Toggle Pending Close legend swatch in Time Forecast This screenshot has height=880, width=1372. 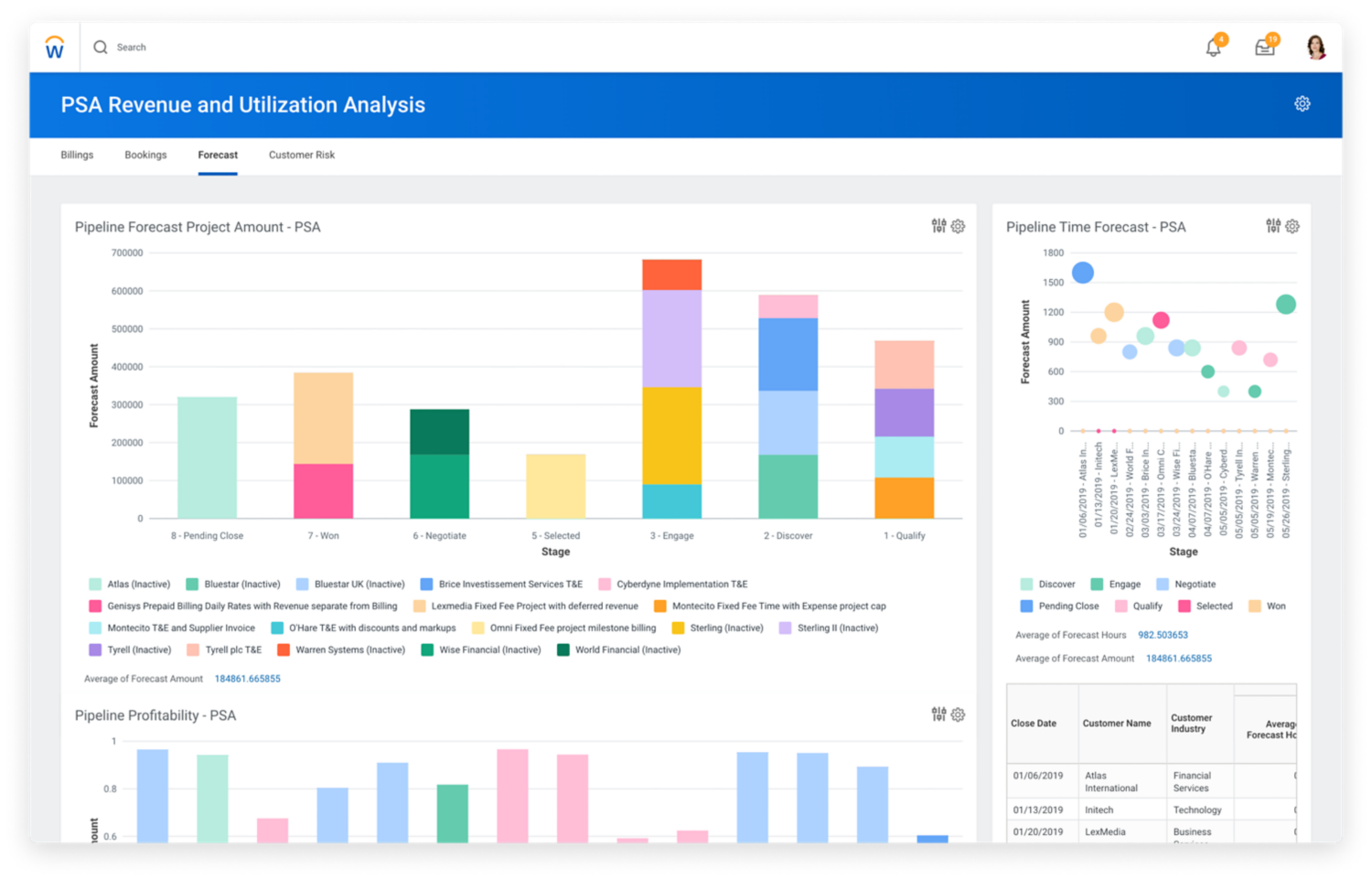pos(1026,606)
